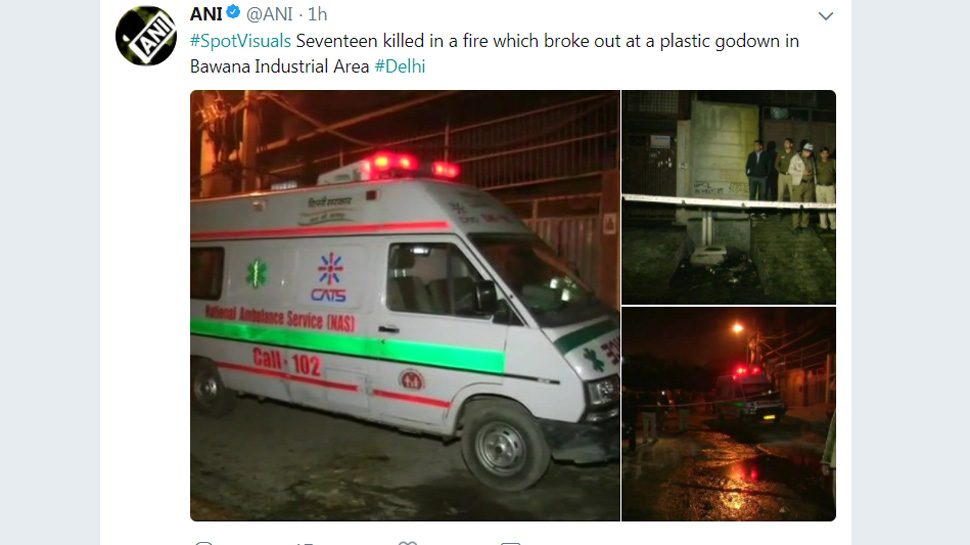Follow the #SpotVisuals hashtag
Viewport: 970px width, 545px height.
coord(240,41)
